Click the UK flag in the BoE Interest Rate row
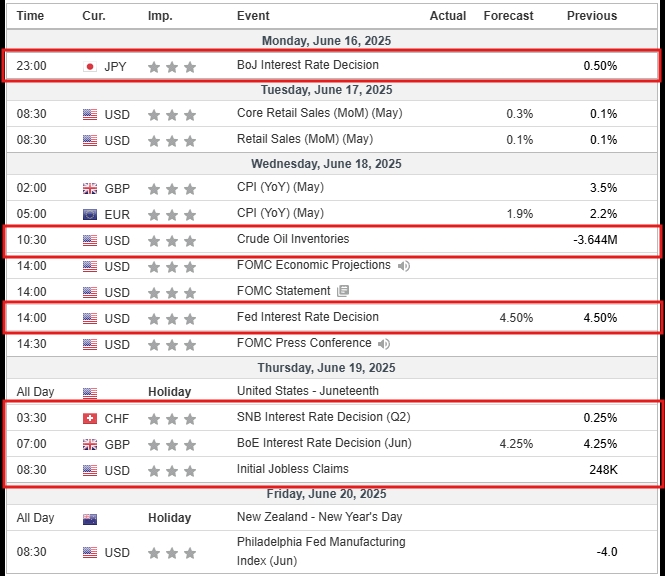 [90, 445]
